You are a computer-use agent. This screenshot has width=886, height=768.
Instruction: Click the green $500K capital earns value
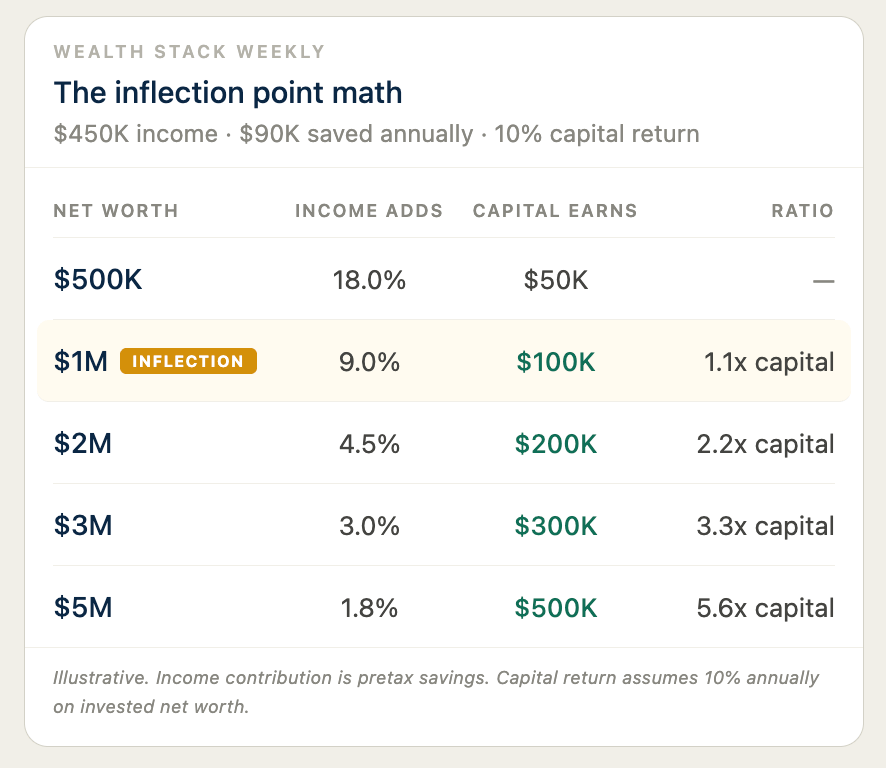(556, 608)
